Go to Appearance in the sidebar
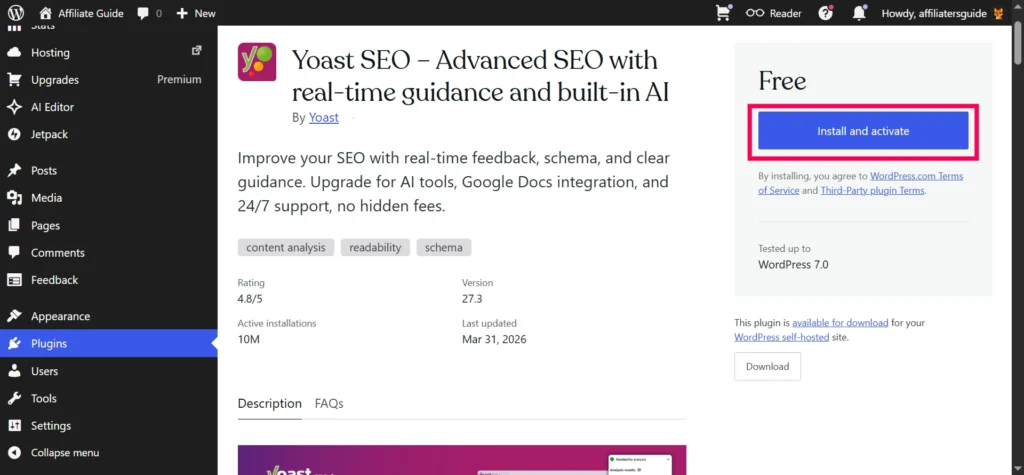The height and width of the screenshot is (475, 1024). (60, 316)
